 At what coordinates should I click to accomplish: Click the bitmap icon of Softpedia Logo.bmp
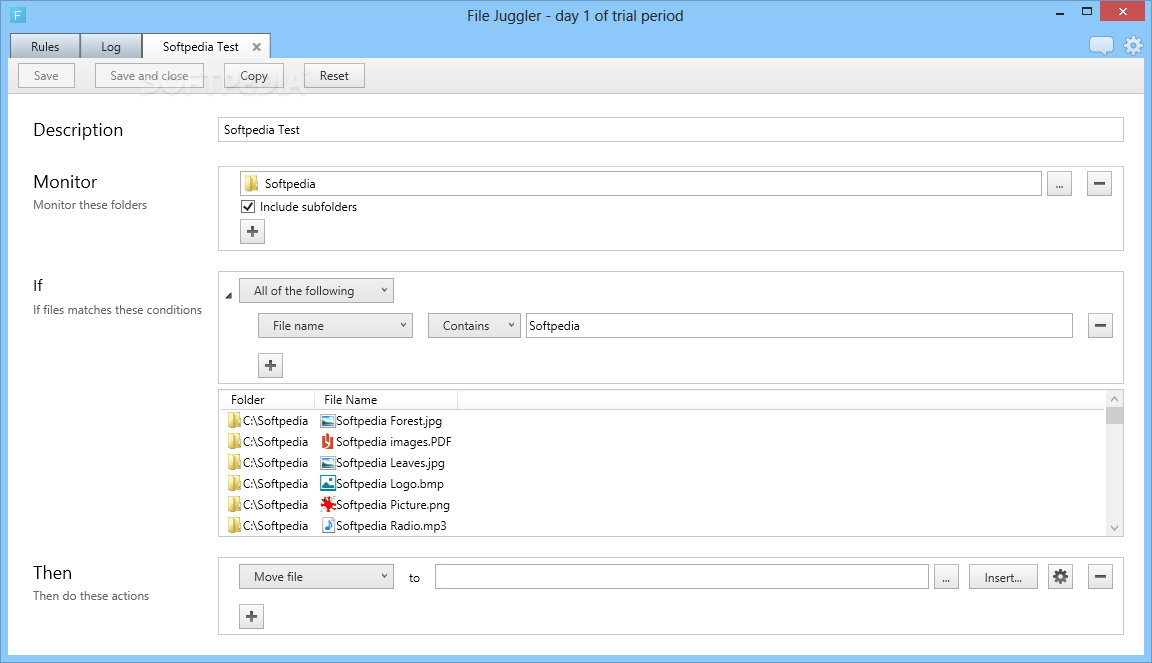point(328,484)
